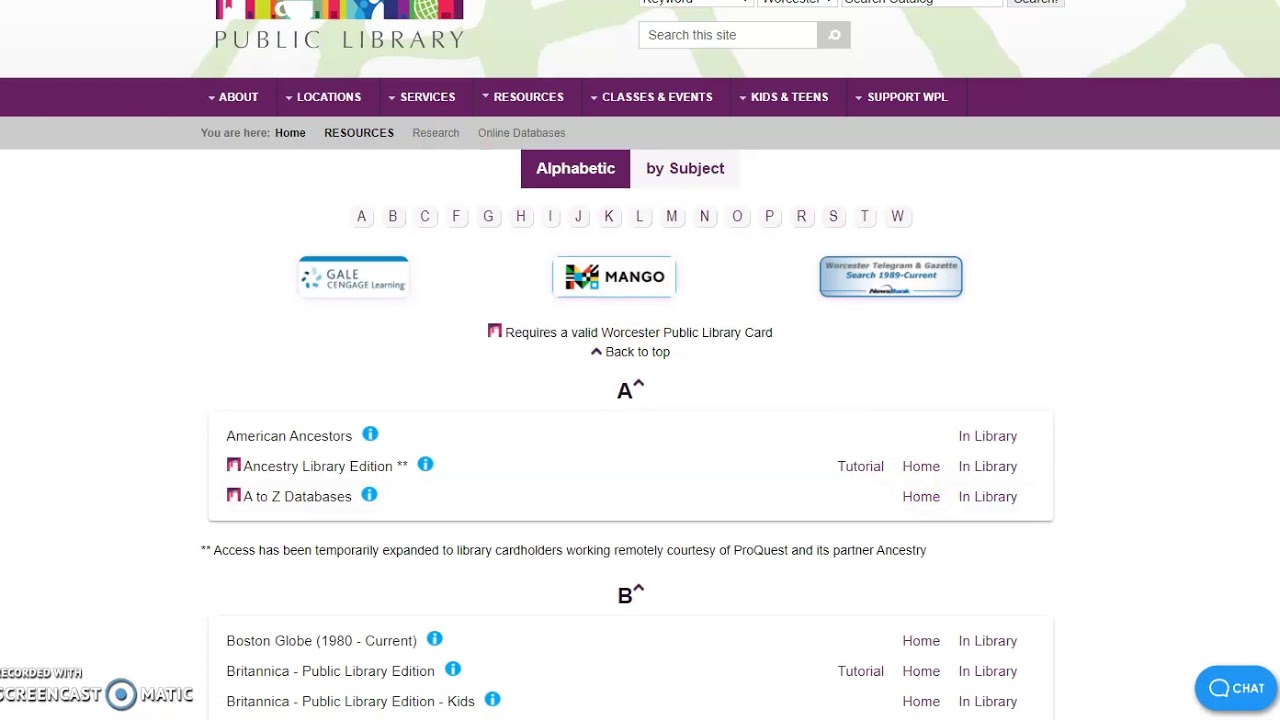The width and height of the screenshot is (1280, 720).
Task: Open info icon for Ancestry Library Edition
Action: [x=425, y=464]
